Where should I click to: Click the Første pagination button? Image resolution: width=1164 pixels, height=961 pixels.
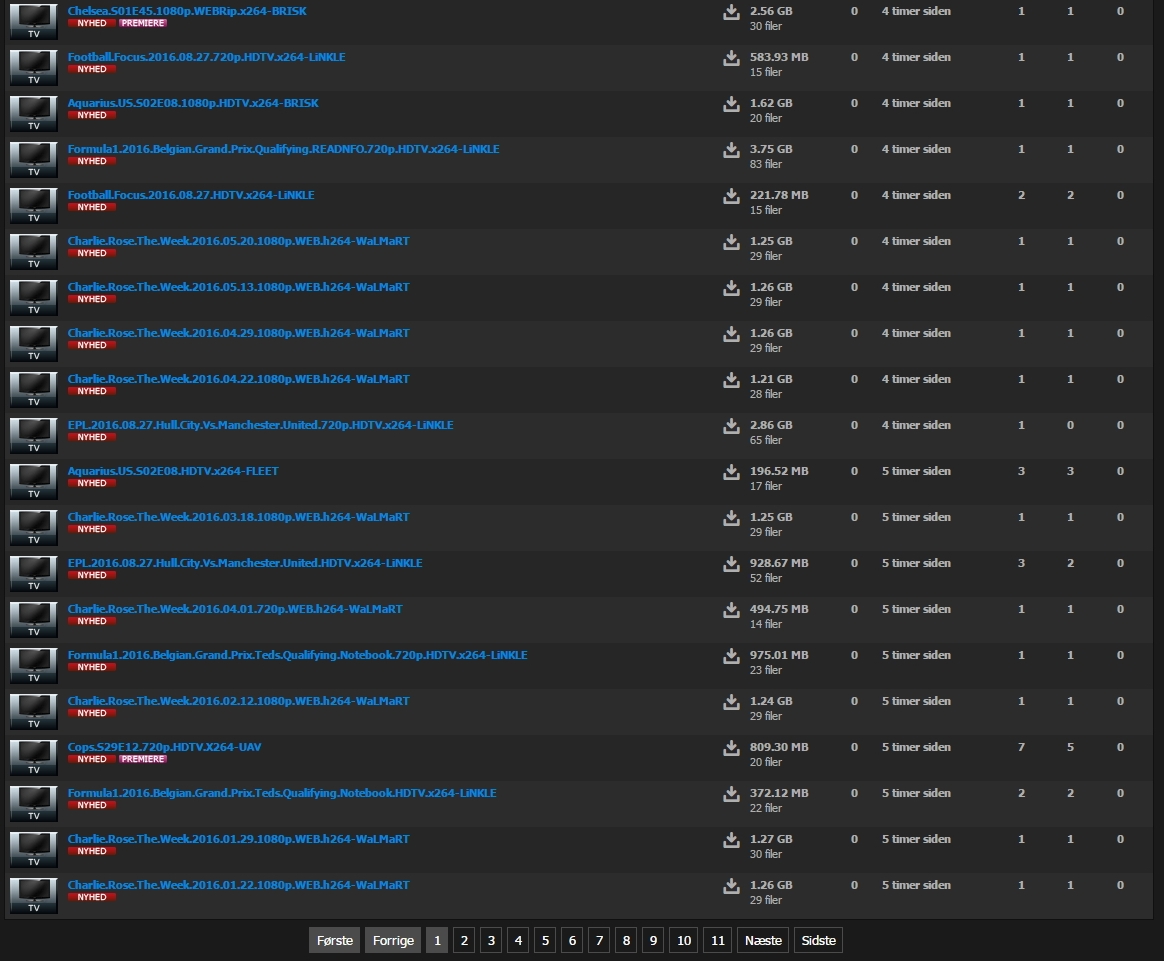tap(334, 941)
